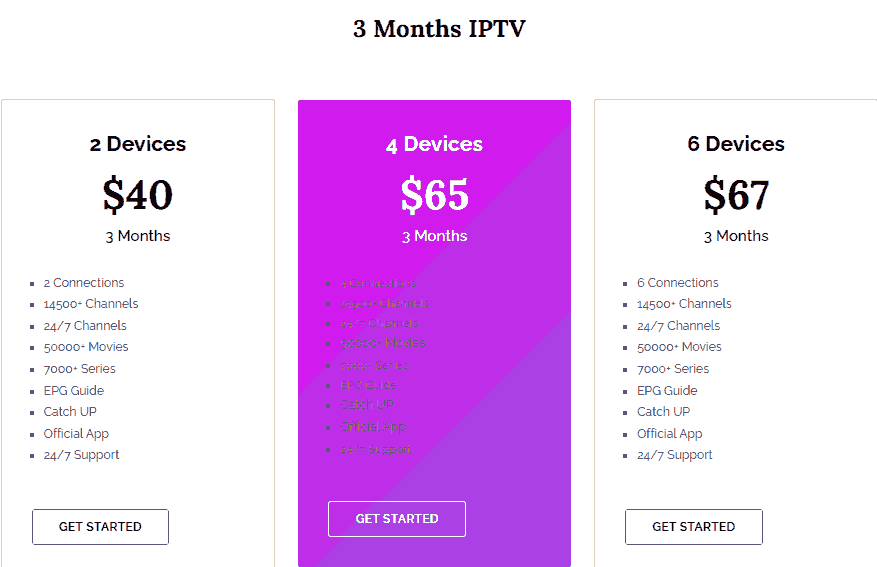Click '2 Connections' feature item
This screenshot has width=877, height=567.
(84, 283)
